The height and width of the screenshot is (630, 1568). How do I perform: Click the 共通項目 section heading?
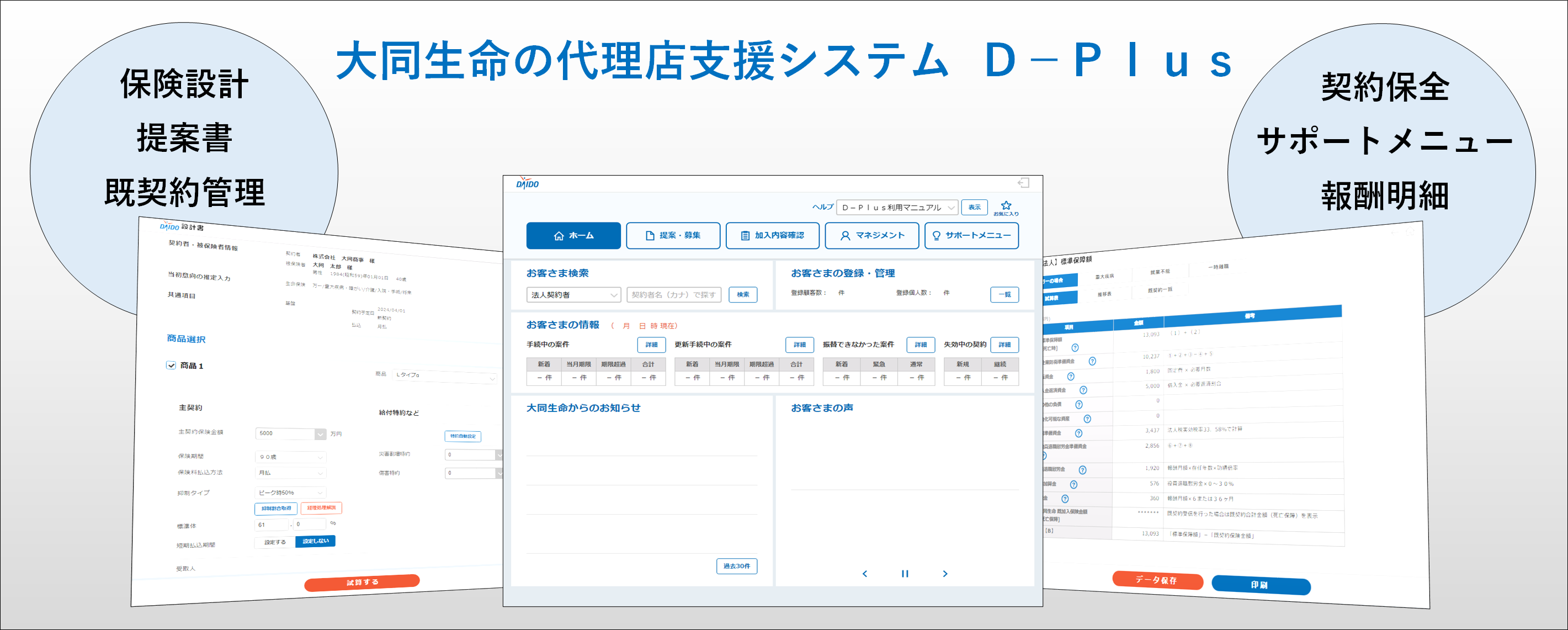tap(182, 295)
